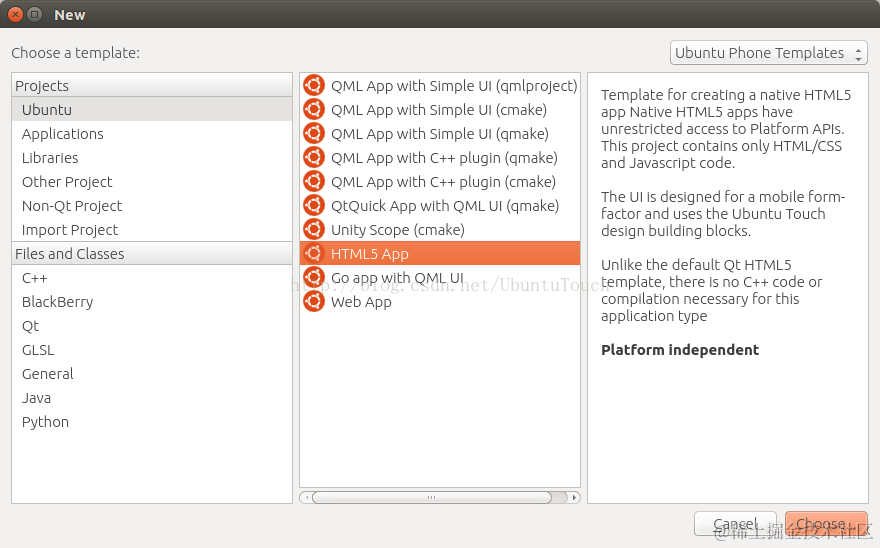Click the horizontal scrollbar handle in template list
Image resolution: width=880 pixels, height=548 pixels.
[x=432, y=497]
